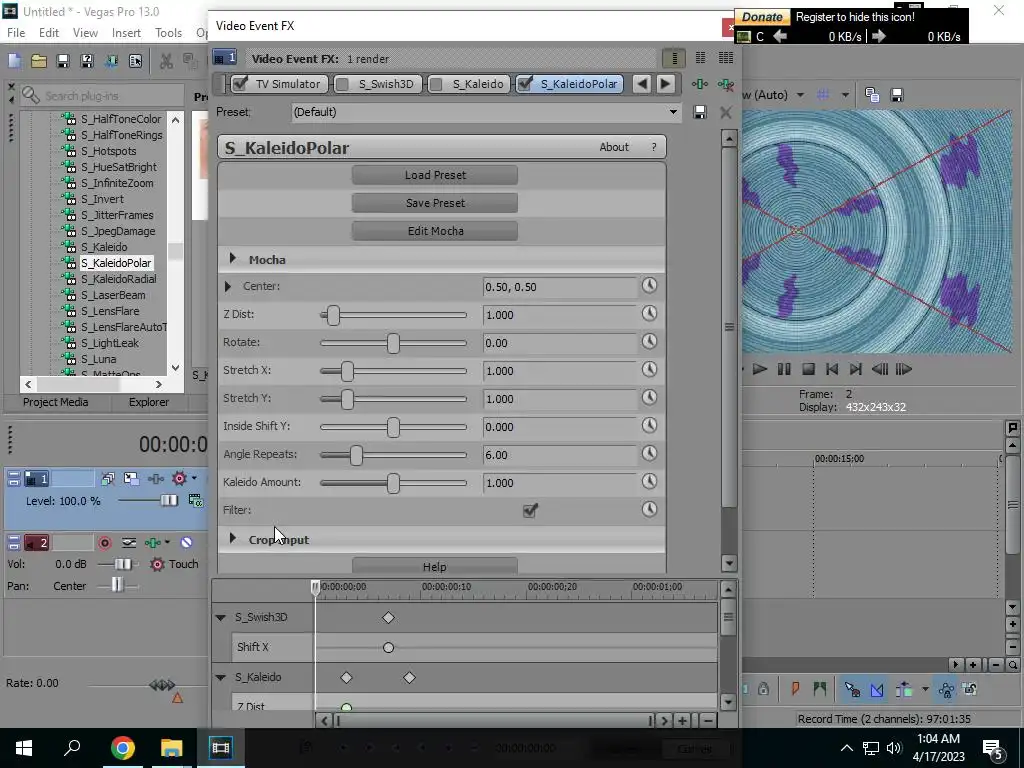The image size is (1024, 768).
Task: Click the Remove Selected Plug-In icon
Action: point(726,84)
